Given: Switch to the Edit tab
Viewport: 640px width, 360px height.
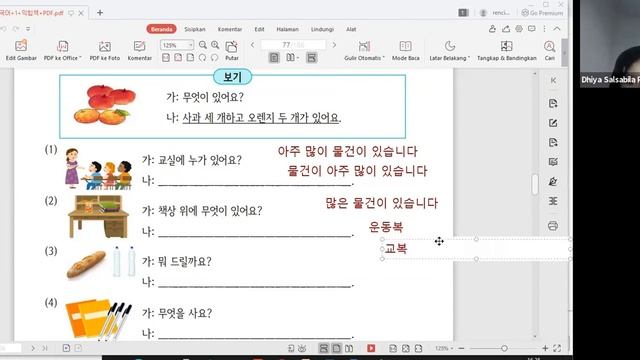Looking at the screenshot, I should coord(259,29).
